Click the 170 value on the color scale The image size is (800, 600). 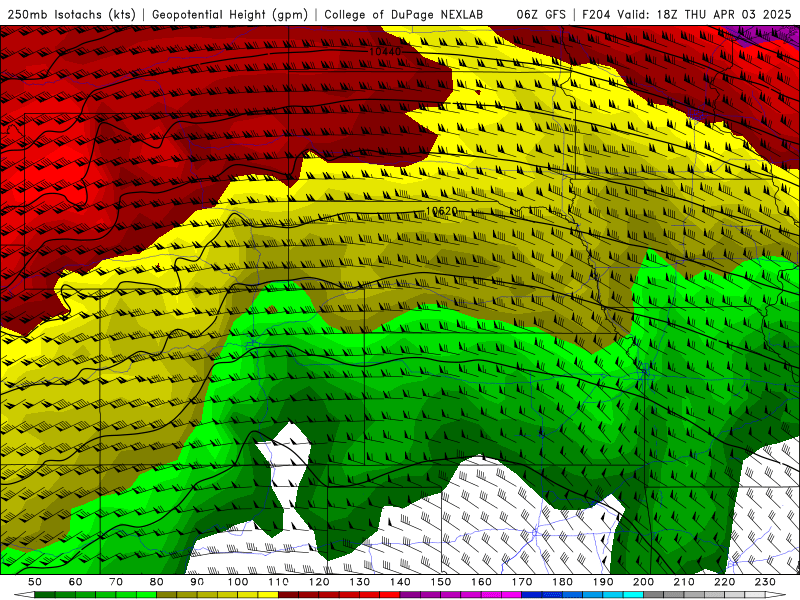(521, 582)
